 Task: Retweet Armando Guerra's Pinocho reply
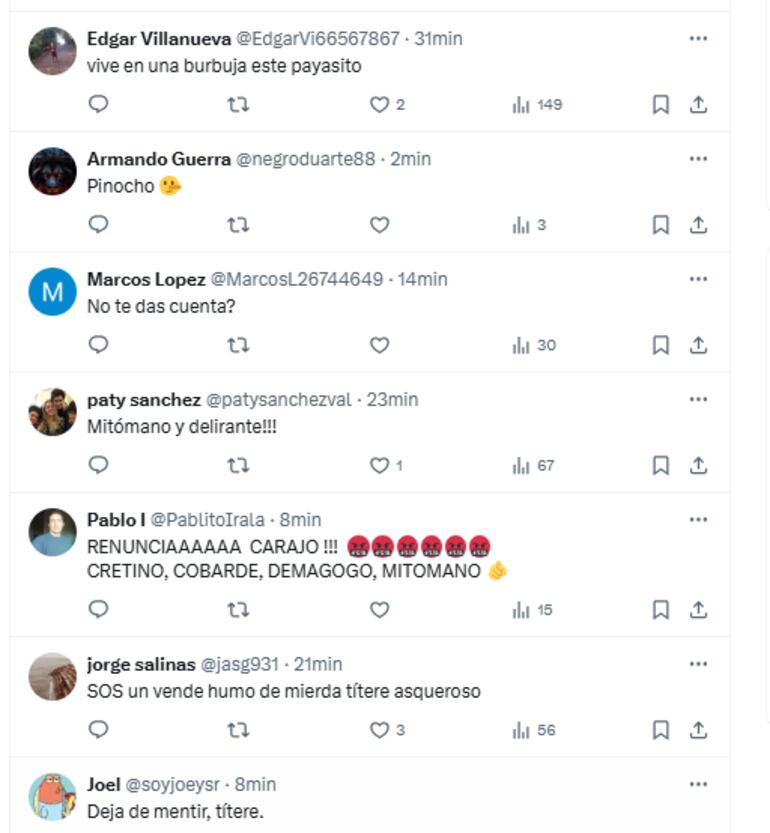coord(238,225)
